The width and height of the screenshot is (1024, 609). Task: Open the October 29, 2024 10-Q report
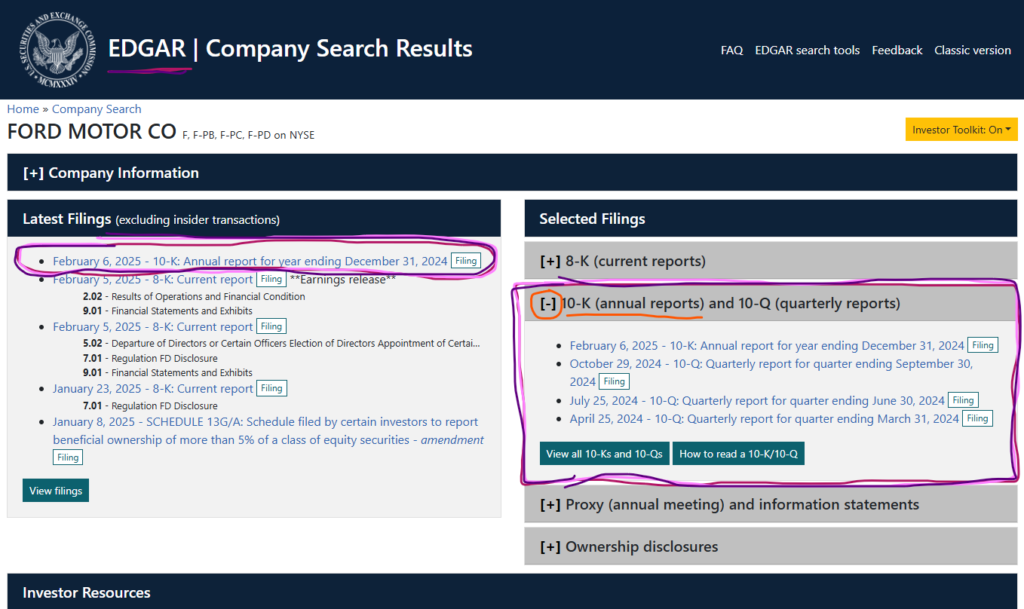click(x=771, y=372)
